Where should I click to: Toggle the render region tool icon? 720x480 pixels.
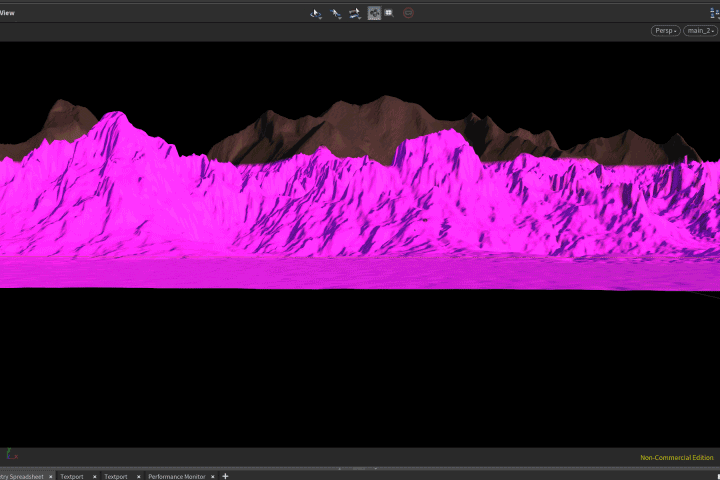[x=374, y=13]
